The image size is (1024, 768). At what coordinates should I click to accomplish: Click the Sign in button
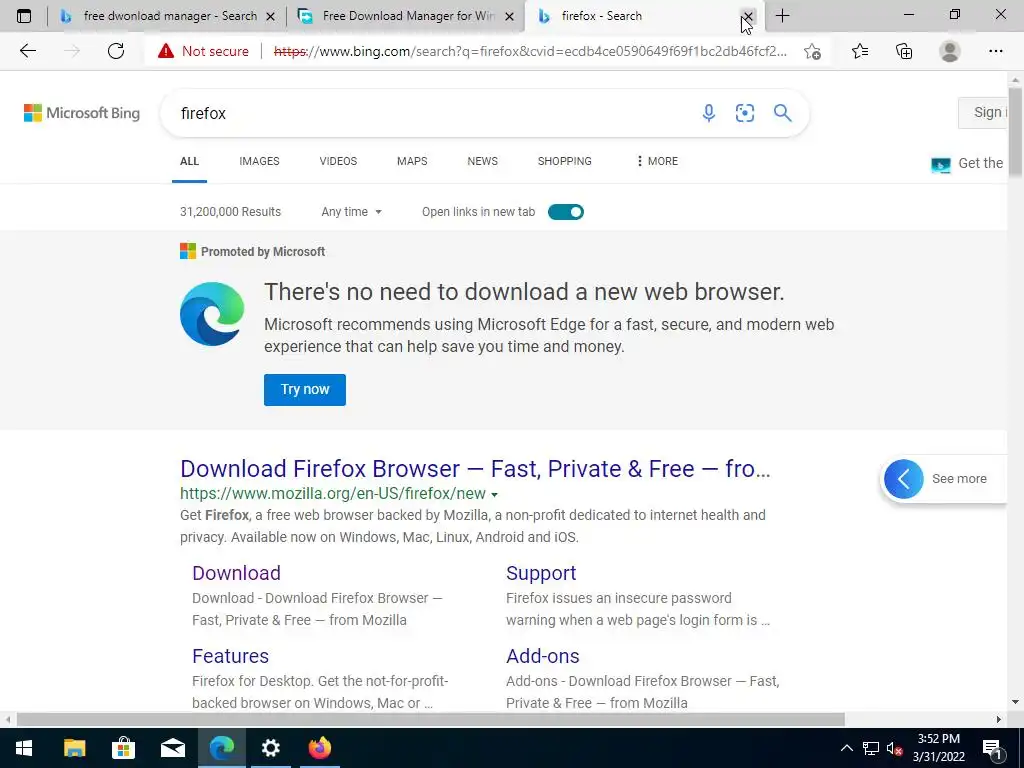983,112
